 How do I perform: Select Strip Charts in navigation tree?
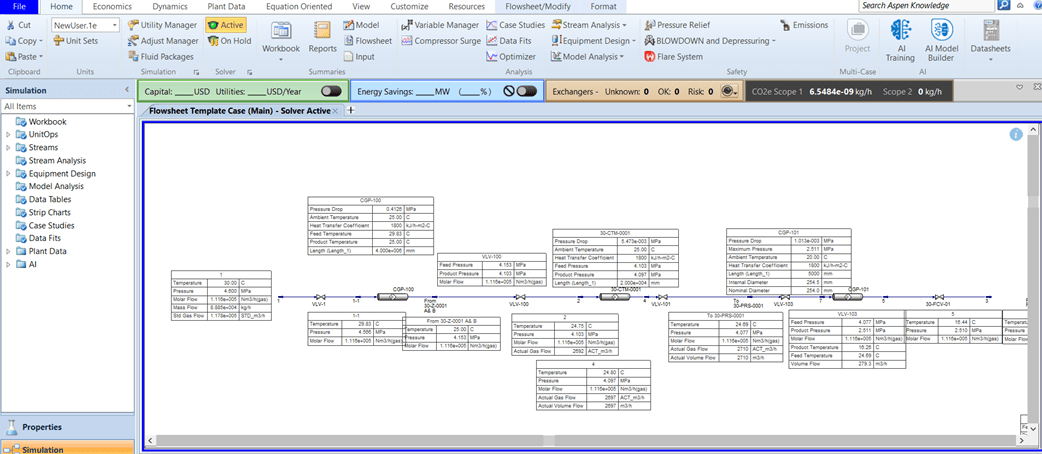(x=50, y=213)
